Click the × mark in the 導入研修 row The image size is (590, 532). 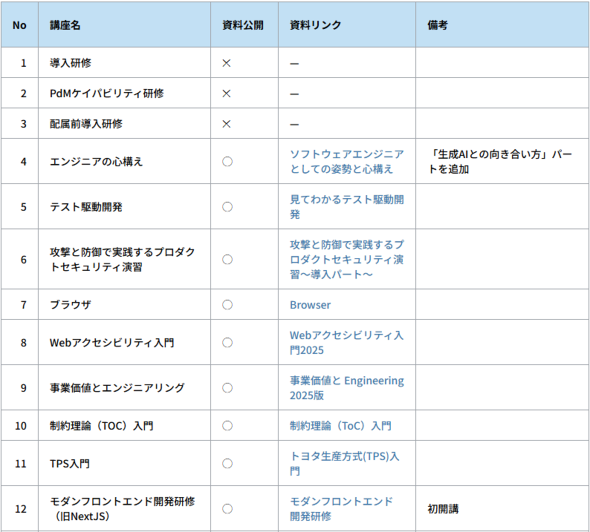227,63
